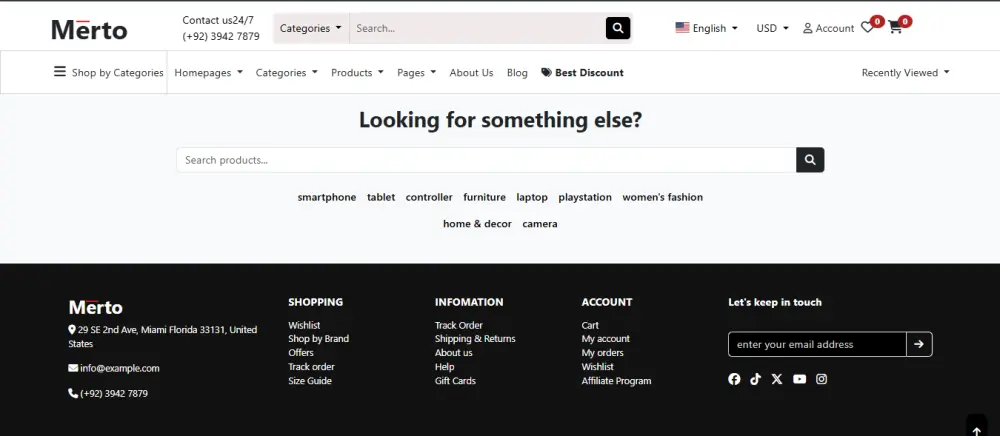Expand the Products menu
The height and width of the screenshot is (436, 1000).
(x=357, y=73)
